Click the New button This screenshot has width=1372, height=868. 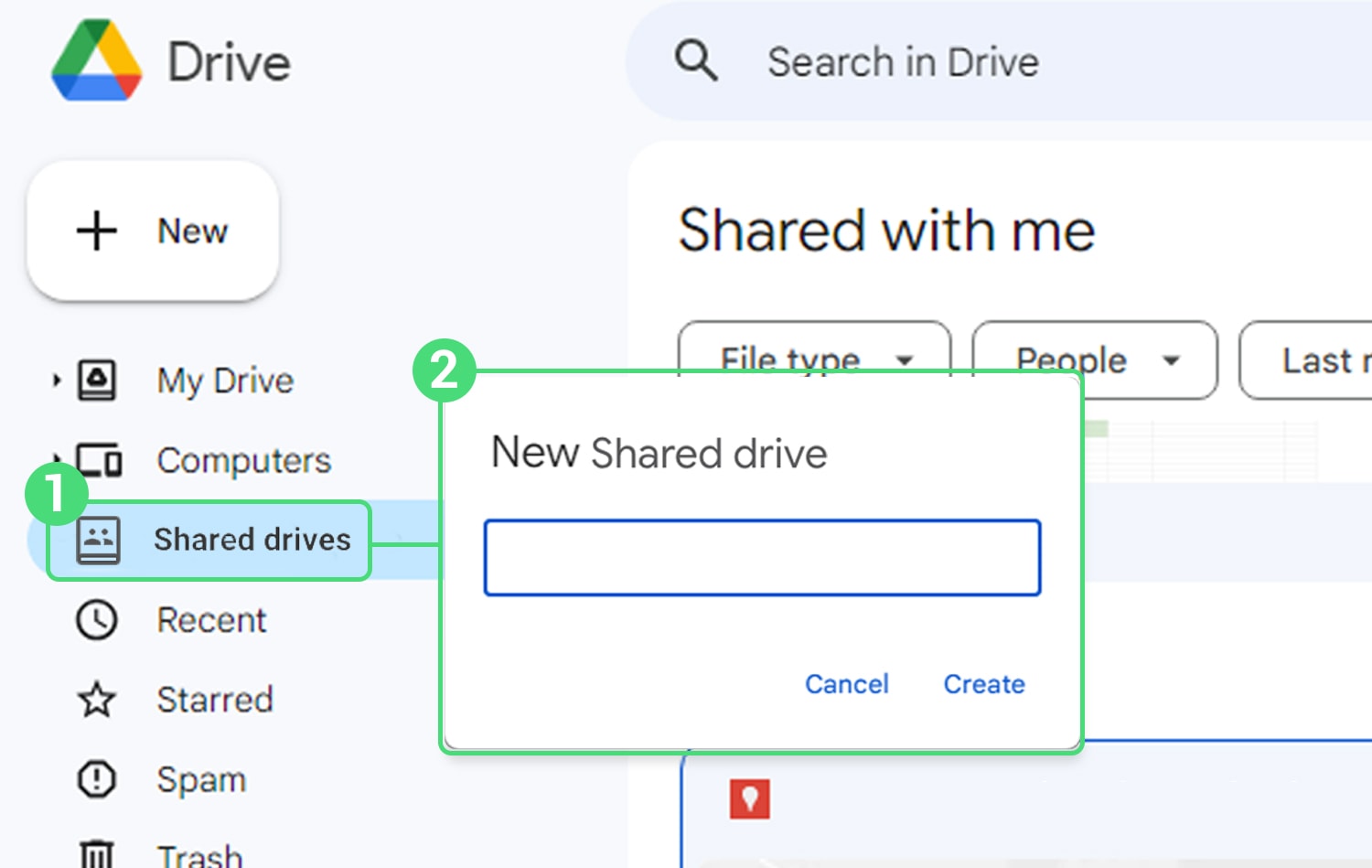[152, 230]
